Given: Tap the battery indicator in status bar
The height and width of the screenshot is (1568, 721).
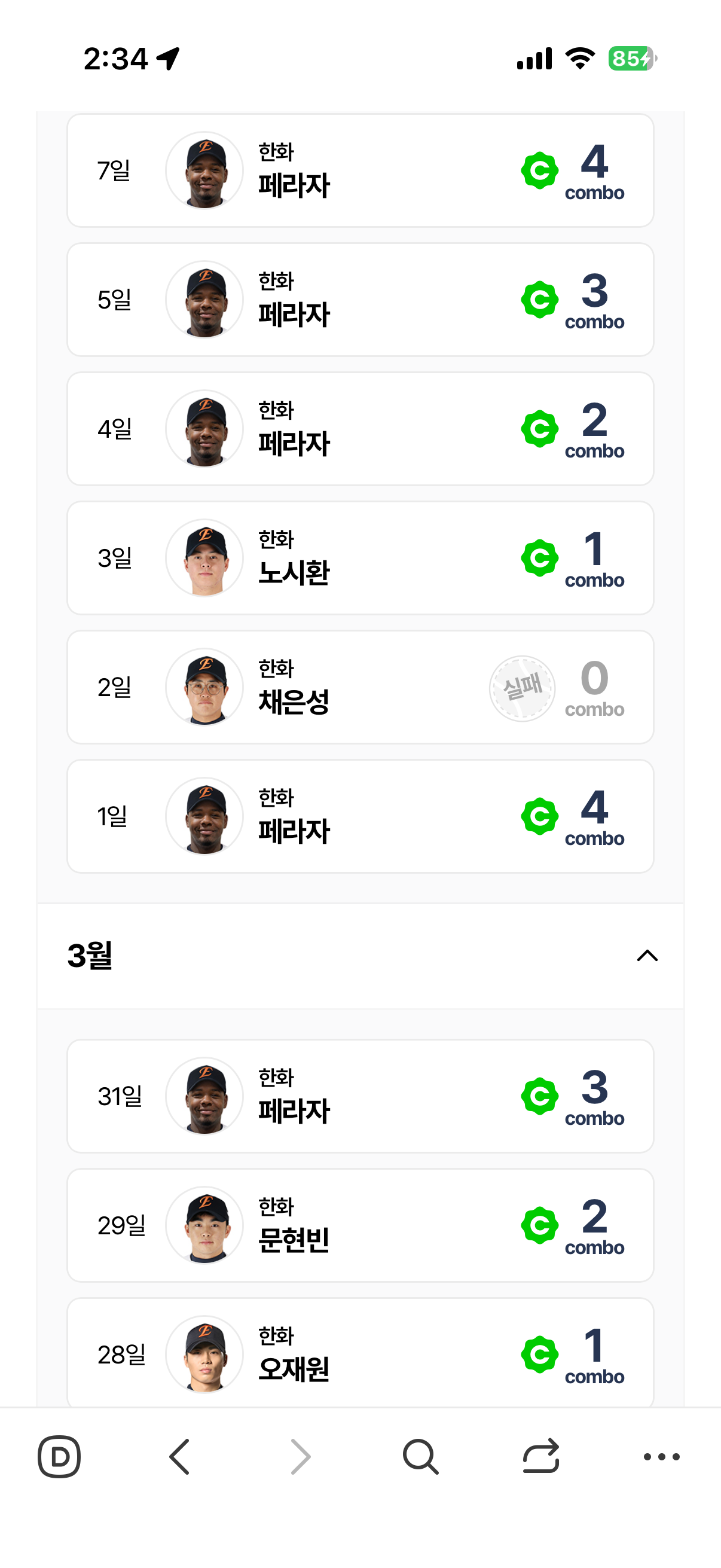Looking at the screenshot, I should pyautogui.click(x=631, y=59).
